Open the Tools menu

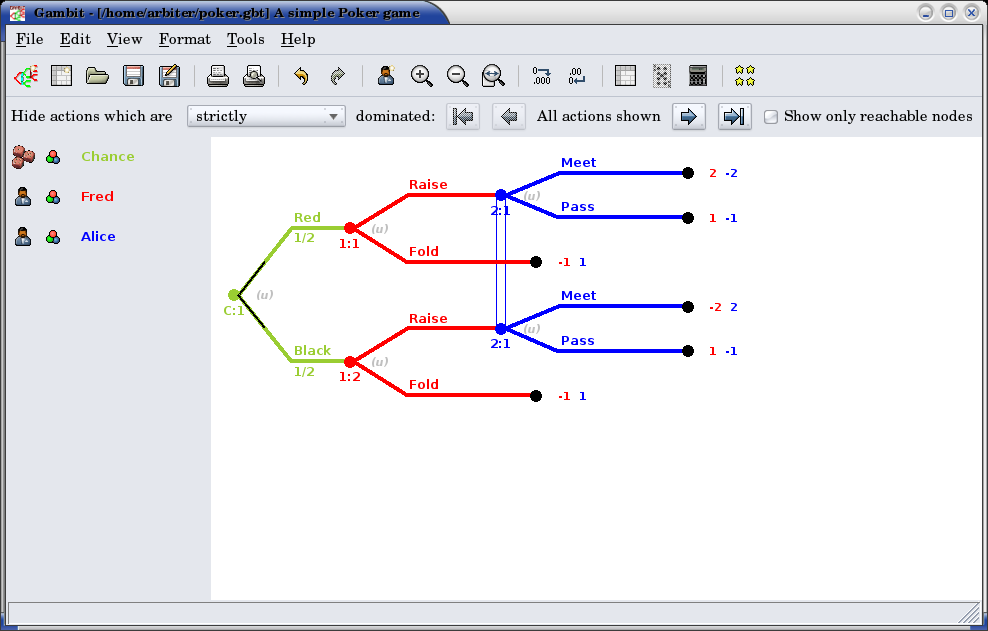[245, 39]
